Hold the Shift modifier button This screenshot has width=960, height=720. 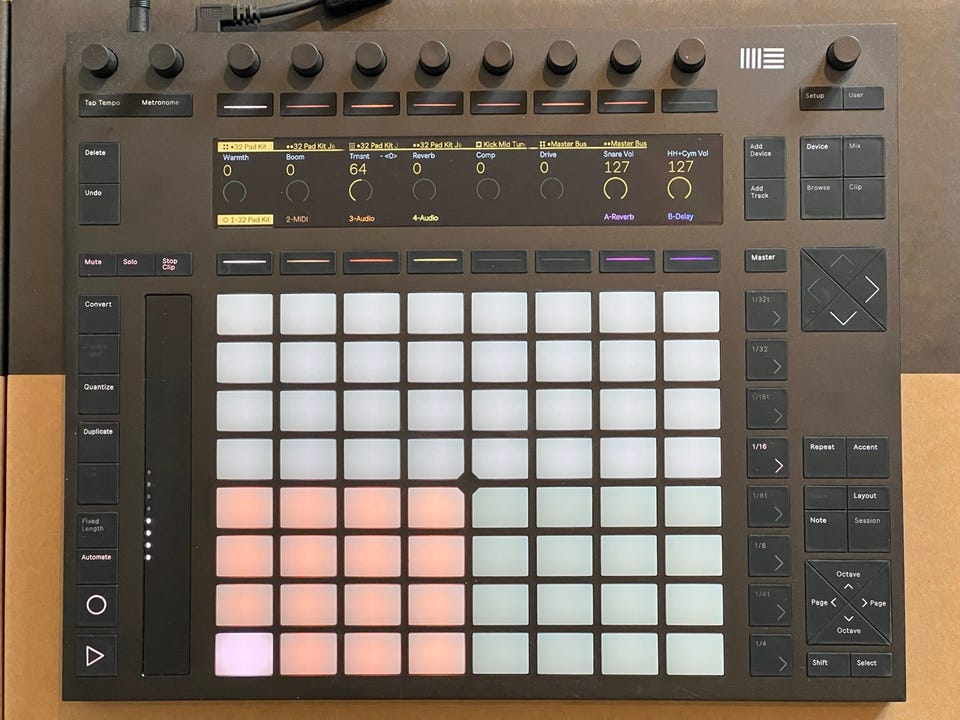click(827, 664)
